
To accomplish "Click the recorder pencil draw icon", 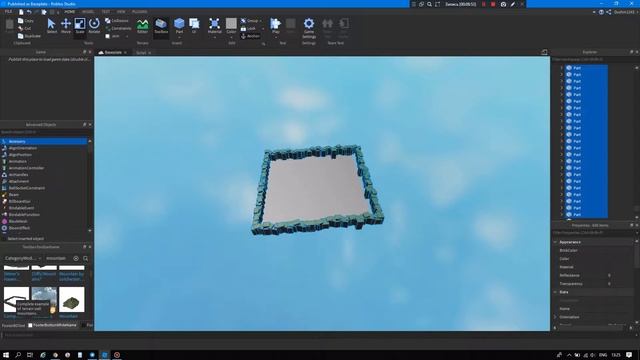I will pyautogui.click(x=513, y=4).
